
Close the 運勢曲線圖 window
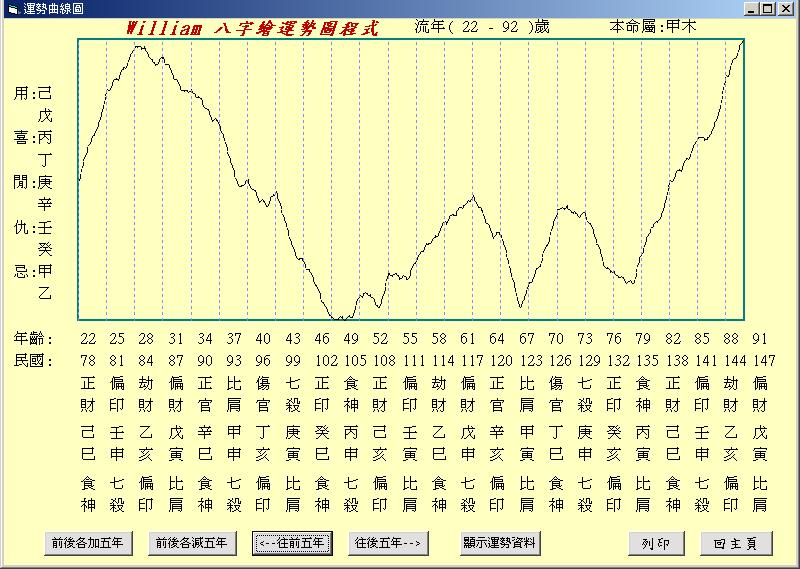(785, 9)
